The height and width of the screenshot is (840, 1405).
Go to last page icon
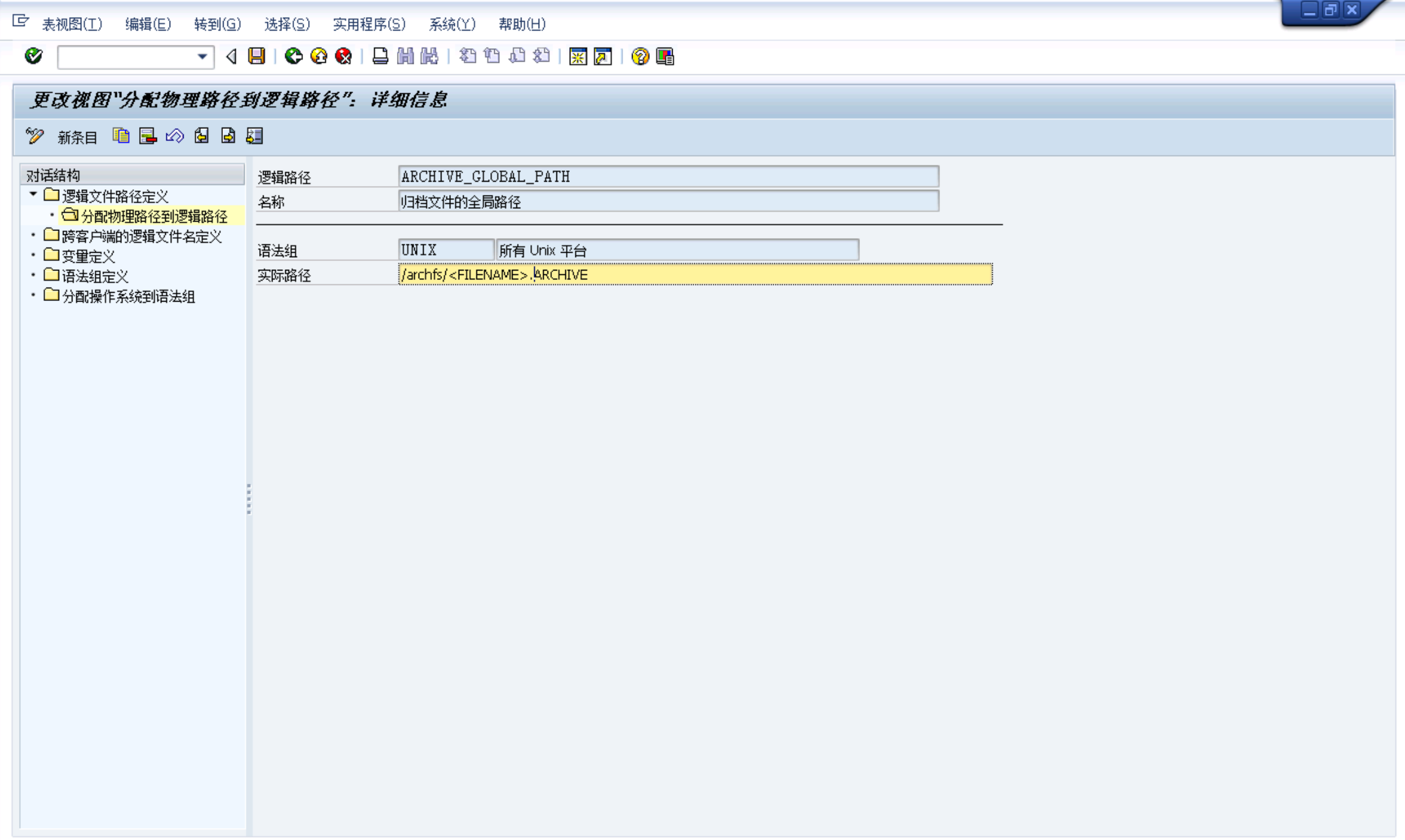coord(542,57)
